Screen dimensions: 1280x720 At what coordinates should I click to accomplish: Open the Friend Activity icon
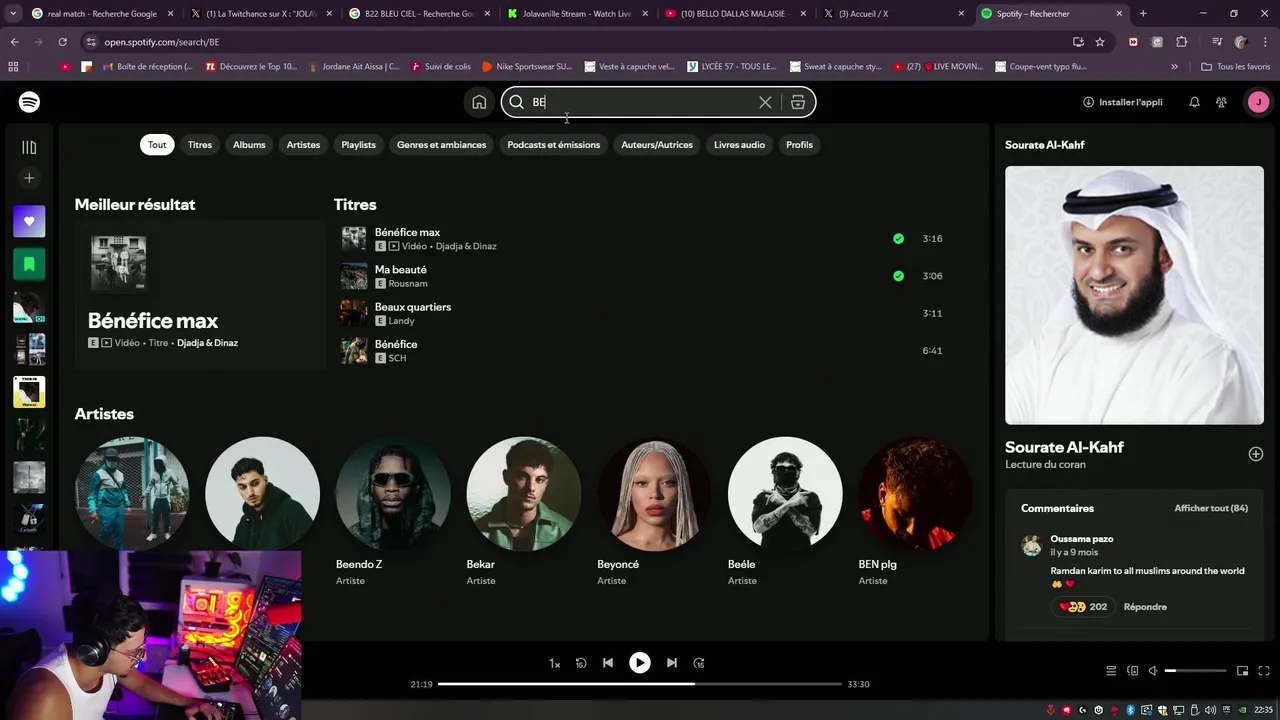[x=1221, y=102]
